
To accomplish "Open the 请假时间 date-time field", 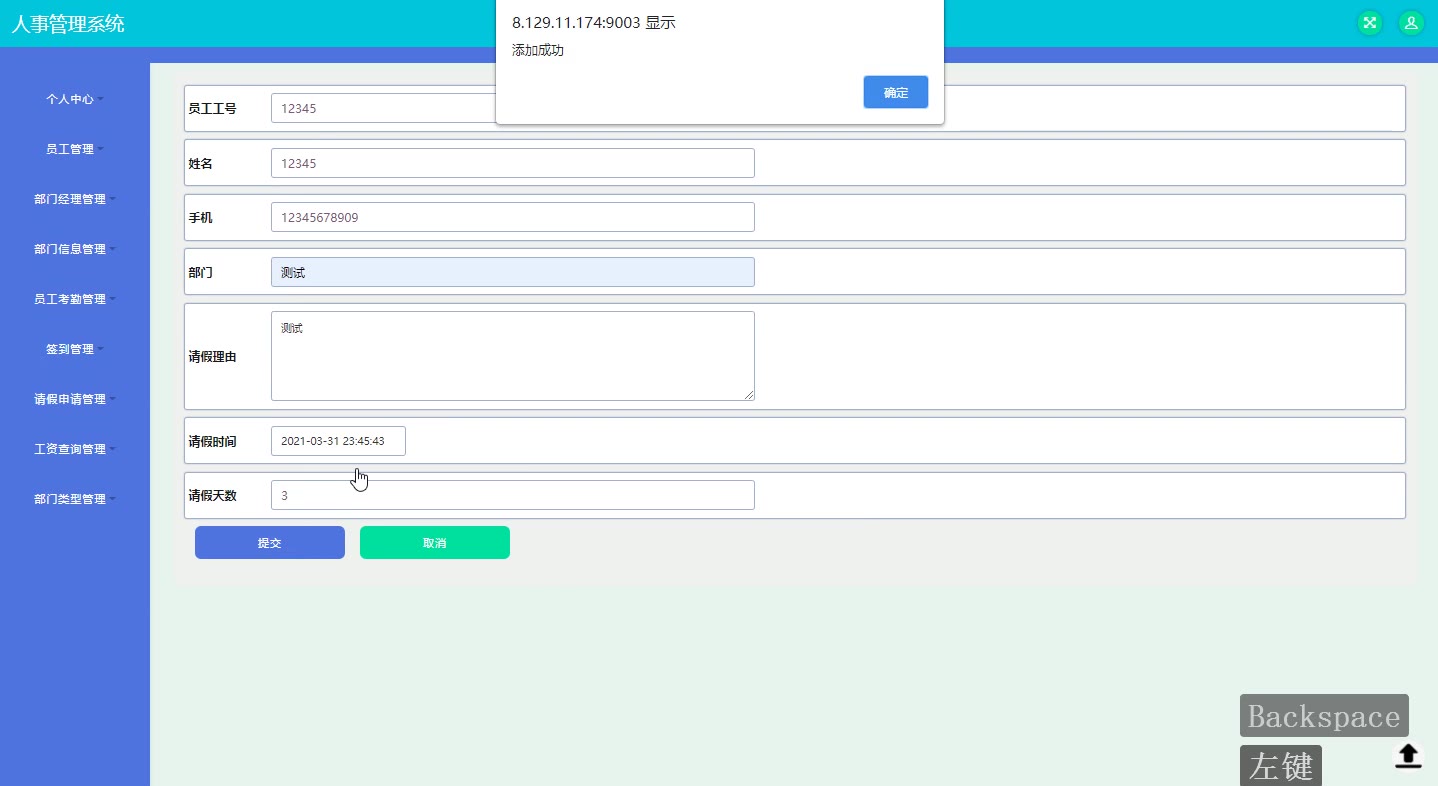I will 338,441.
